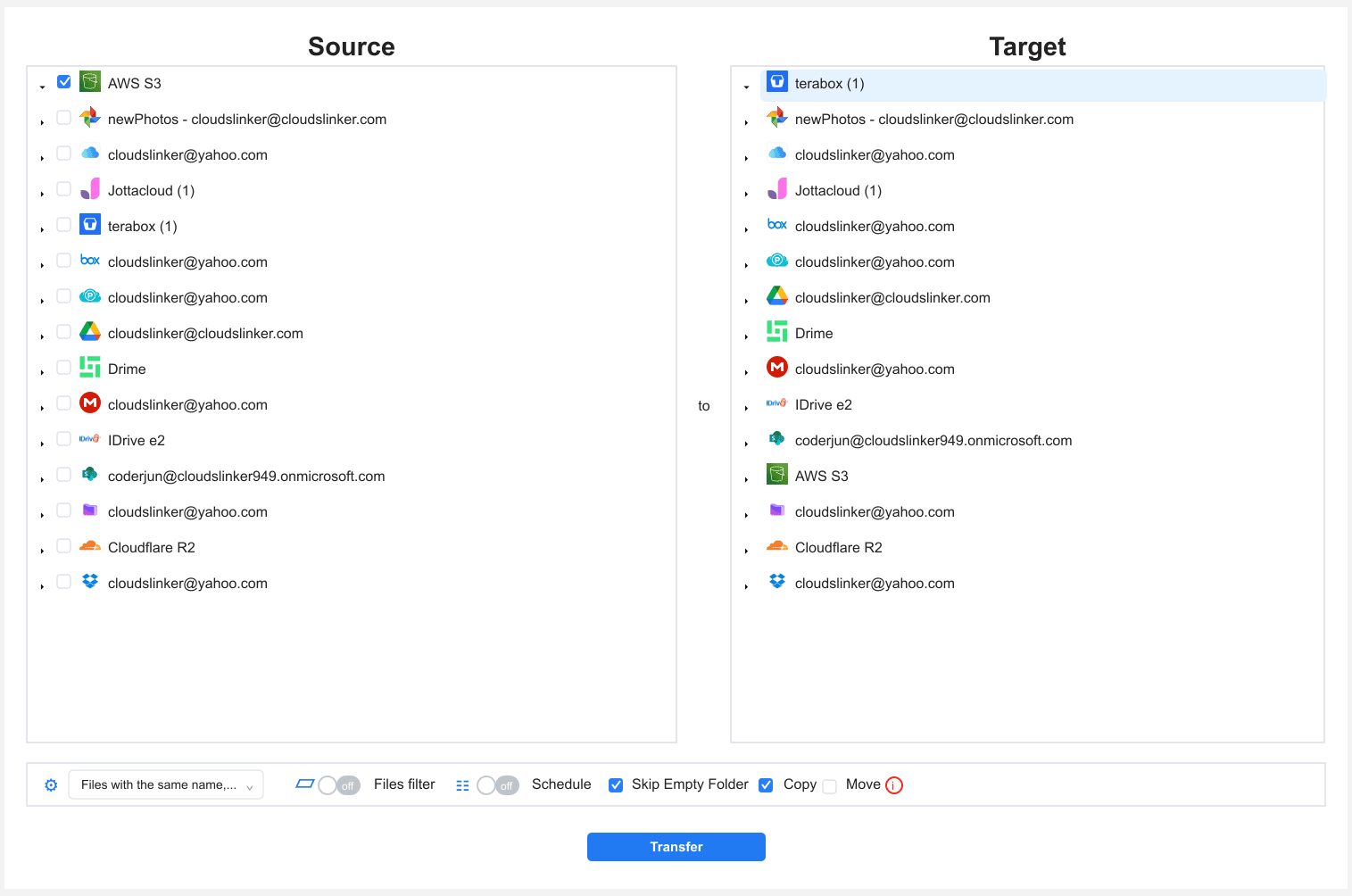Click the Schedule label
This screenshot has height=896, width=1352.
tap(561, 784)
